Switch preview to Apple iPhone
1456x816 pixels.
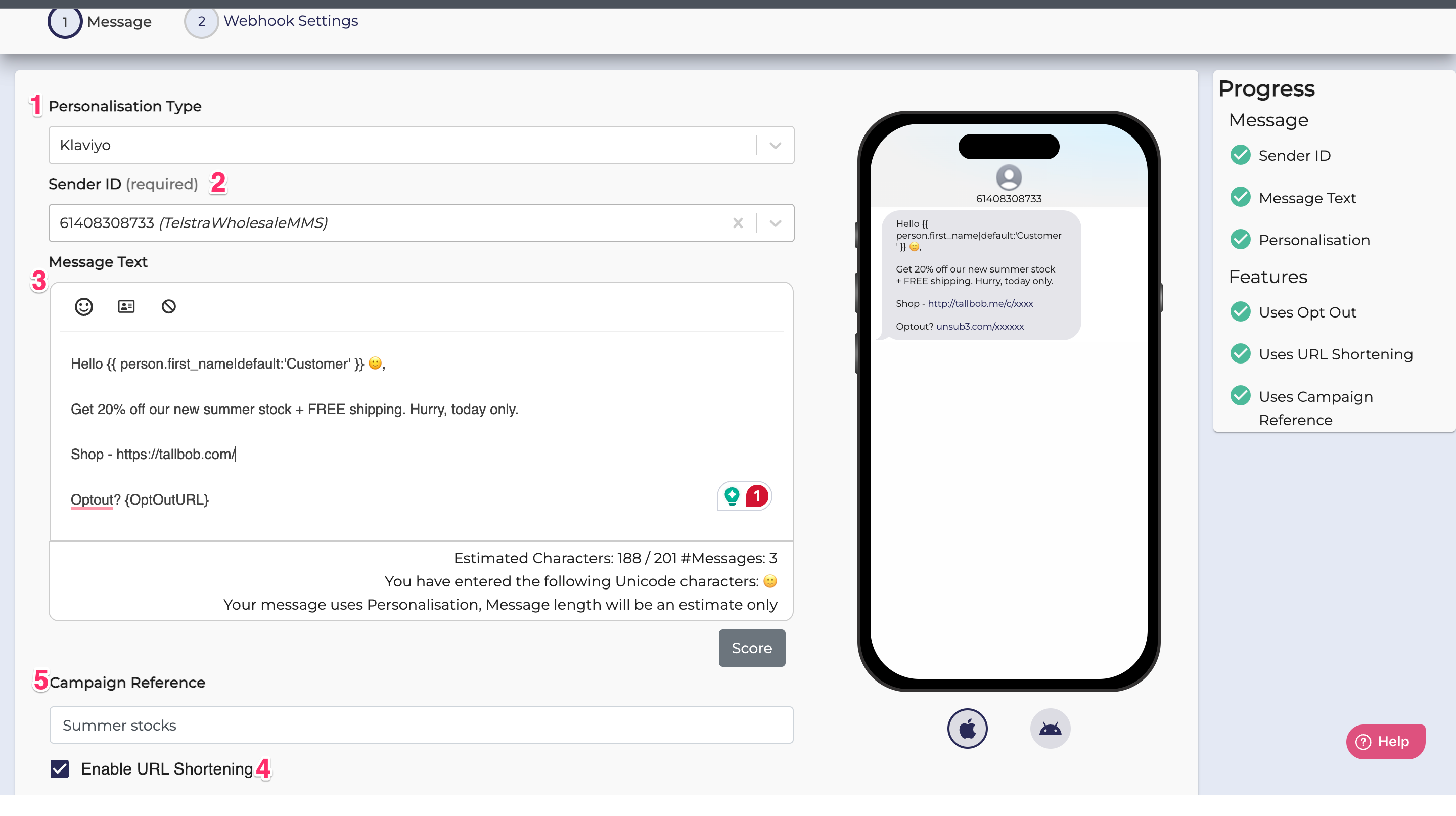tap(967, 728)
